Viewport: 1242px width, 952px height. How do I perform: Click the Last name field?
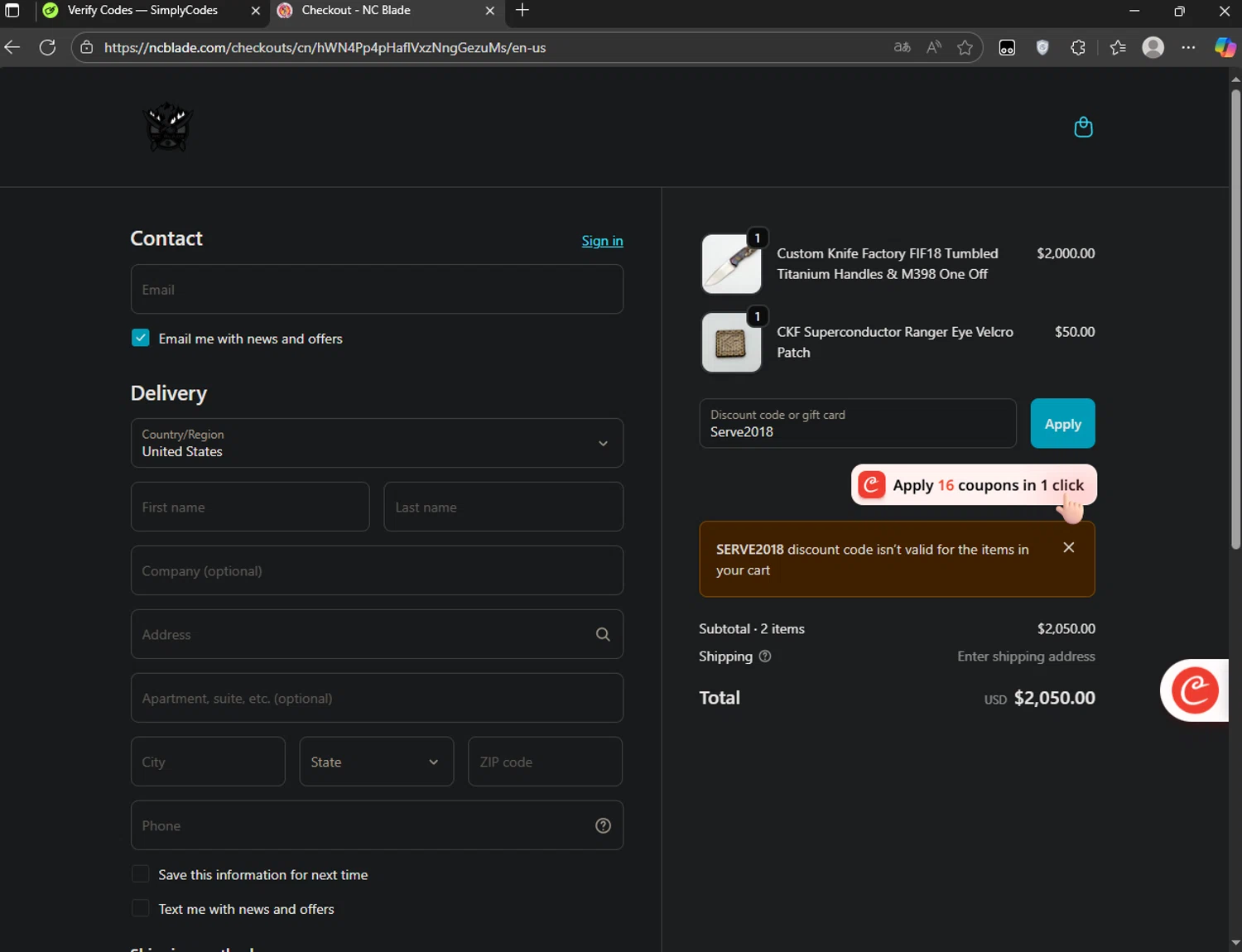point(503,507)
